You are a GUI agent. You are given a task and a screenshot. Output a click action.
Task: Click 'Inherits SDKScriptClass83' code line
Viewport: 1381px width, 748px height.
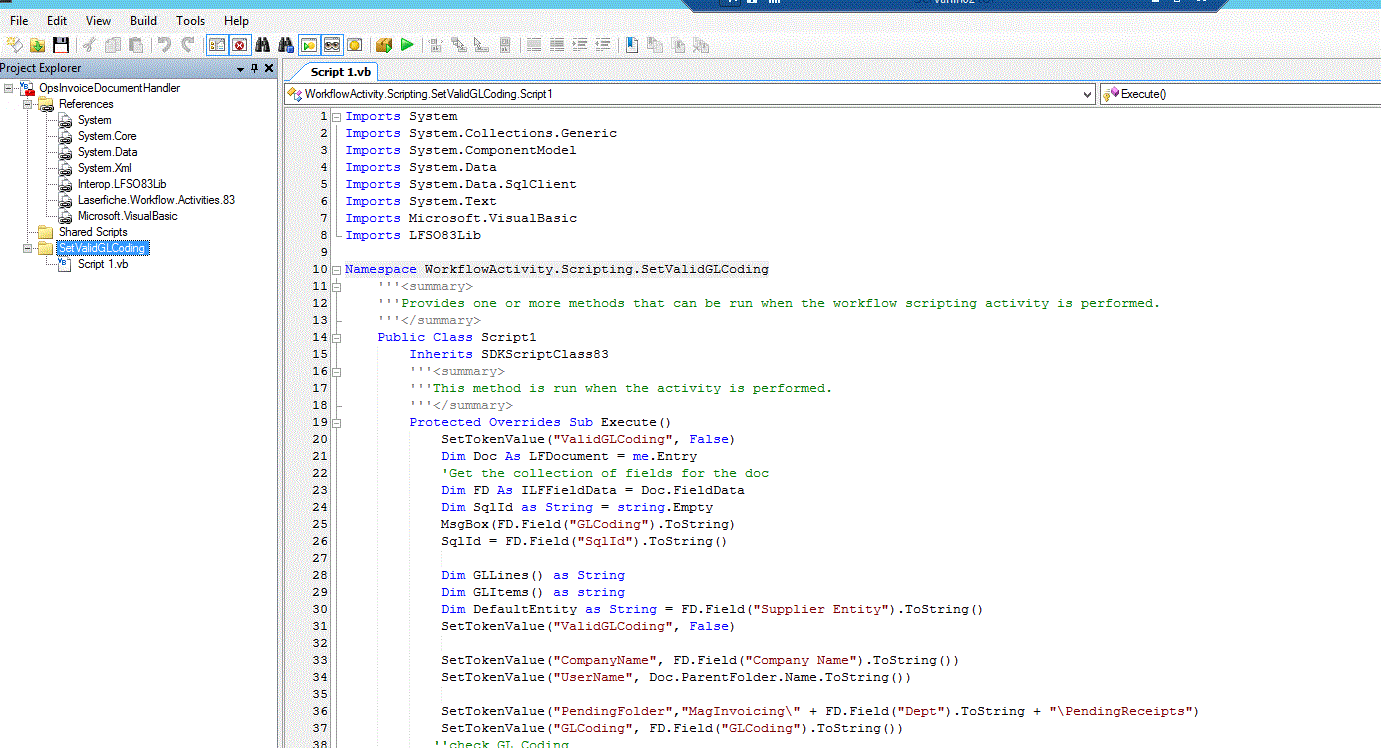[509, 354]
